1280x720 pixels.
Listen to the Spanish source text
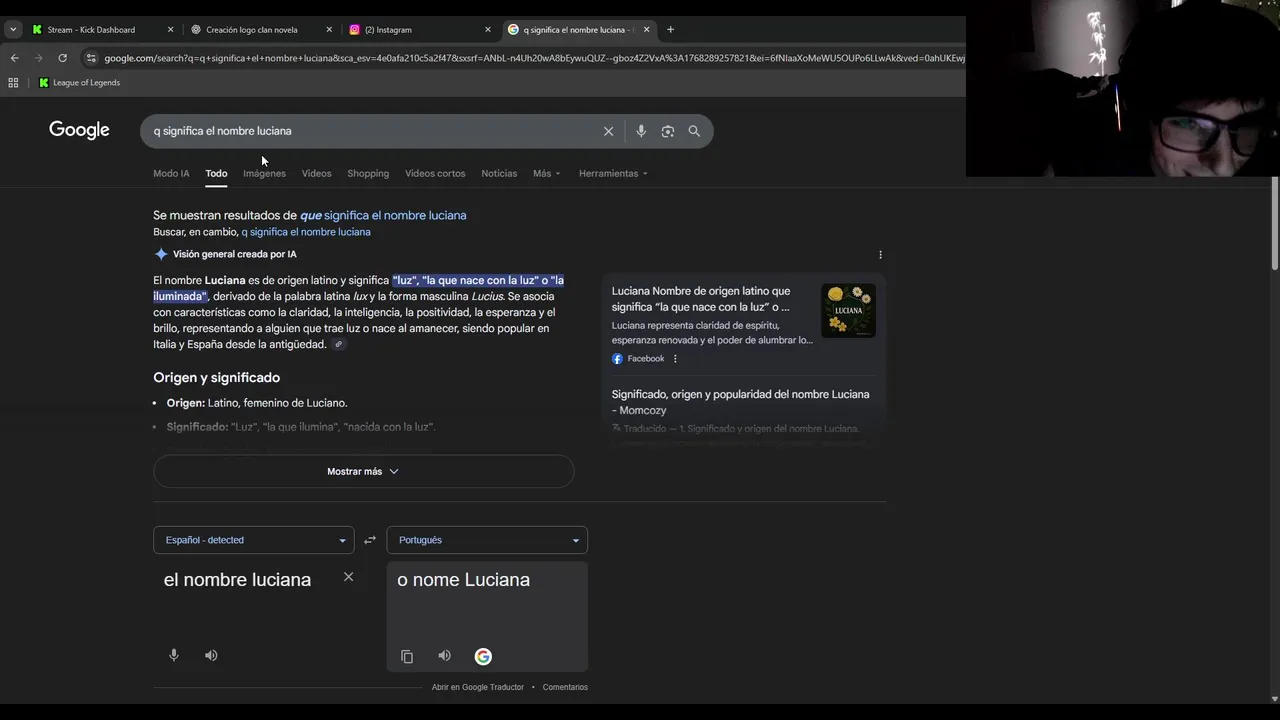click(x=211, y=655)
